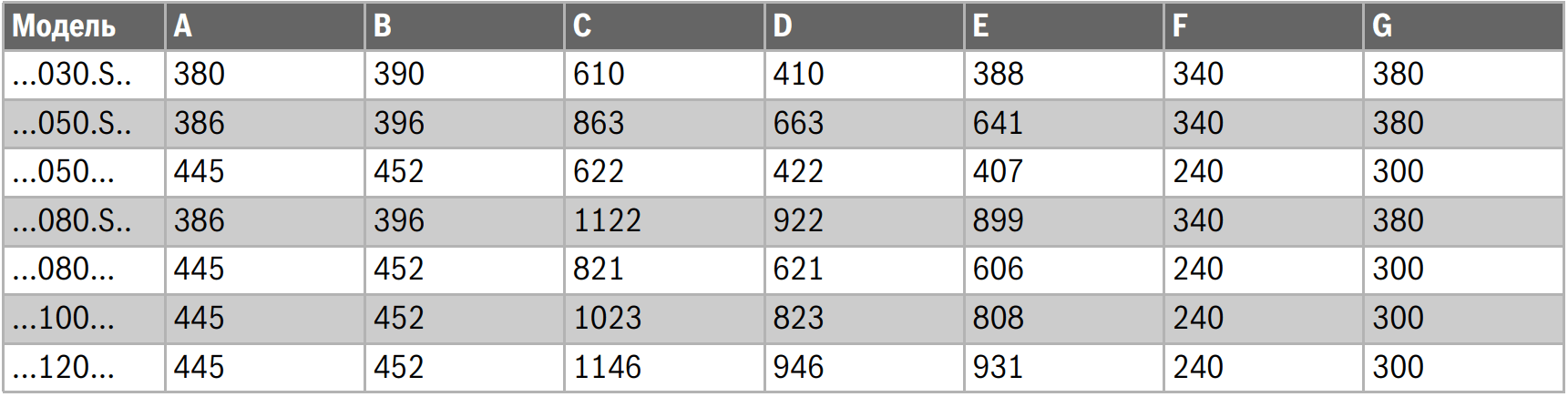Select the ...080.S.. model row label
Image resolution: width=1568 pixels, height=397 pixels.
tap(72, 221)
